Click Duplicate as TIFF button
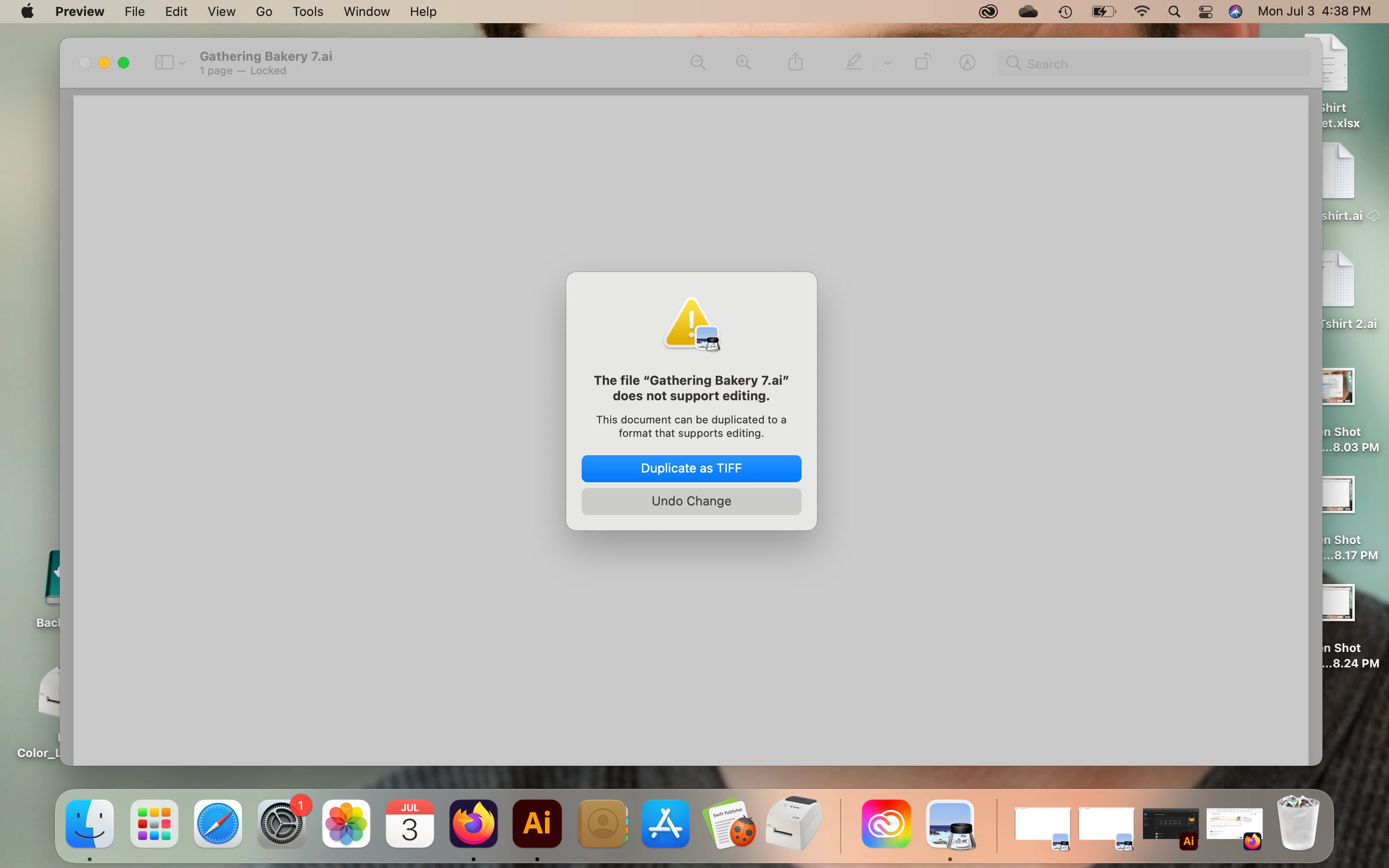 (691, 468)
